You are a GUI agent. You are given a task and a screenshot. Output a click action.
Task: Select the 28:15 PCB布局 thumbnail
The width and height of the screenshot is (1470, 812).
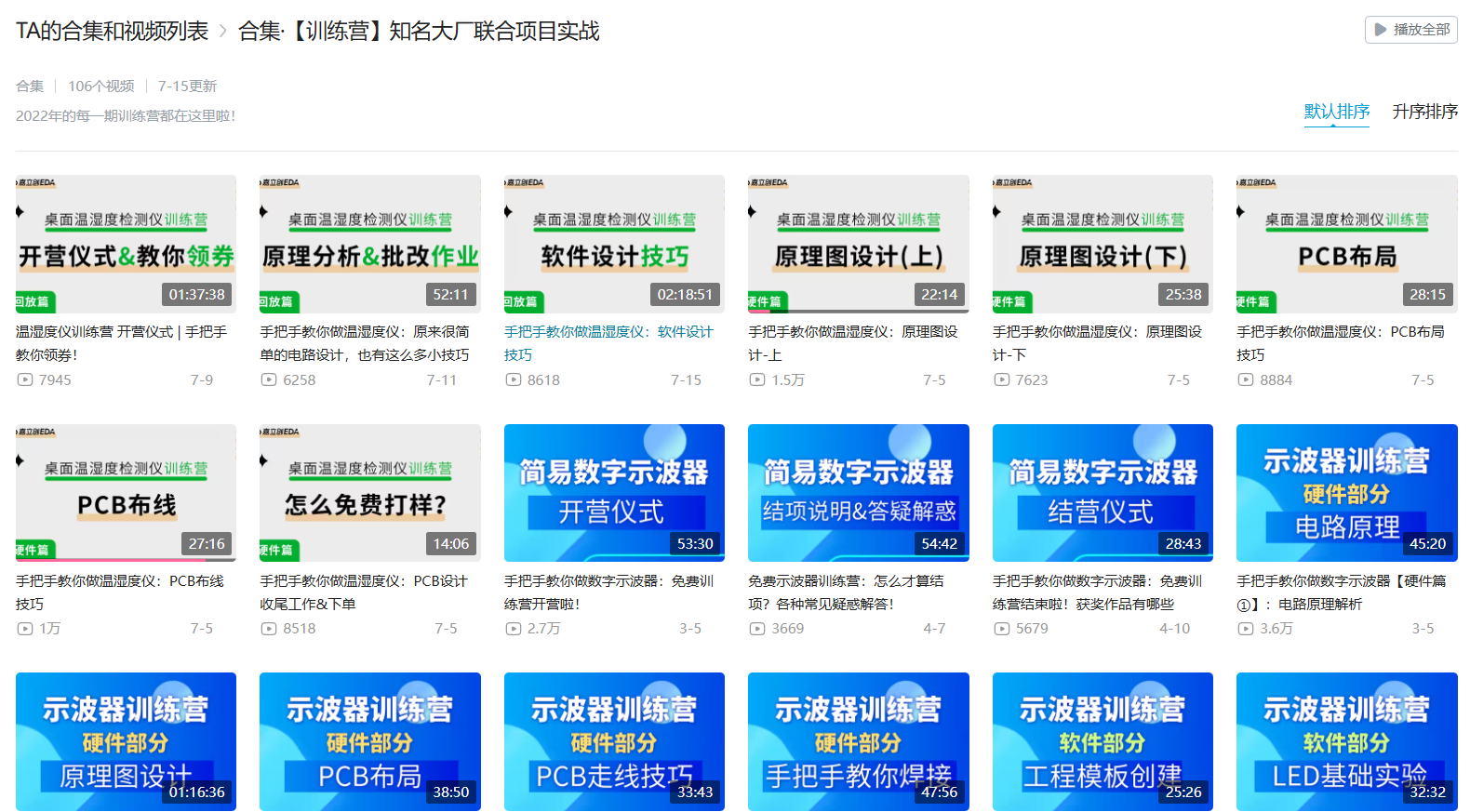pos(1347,244)
